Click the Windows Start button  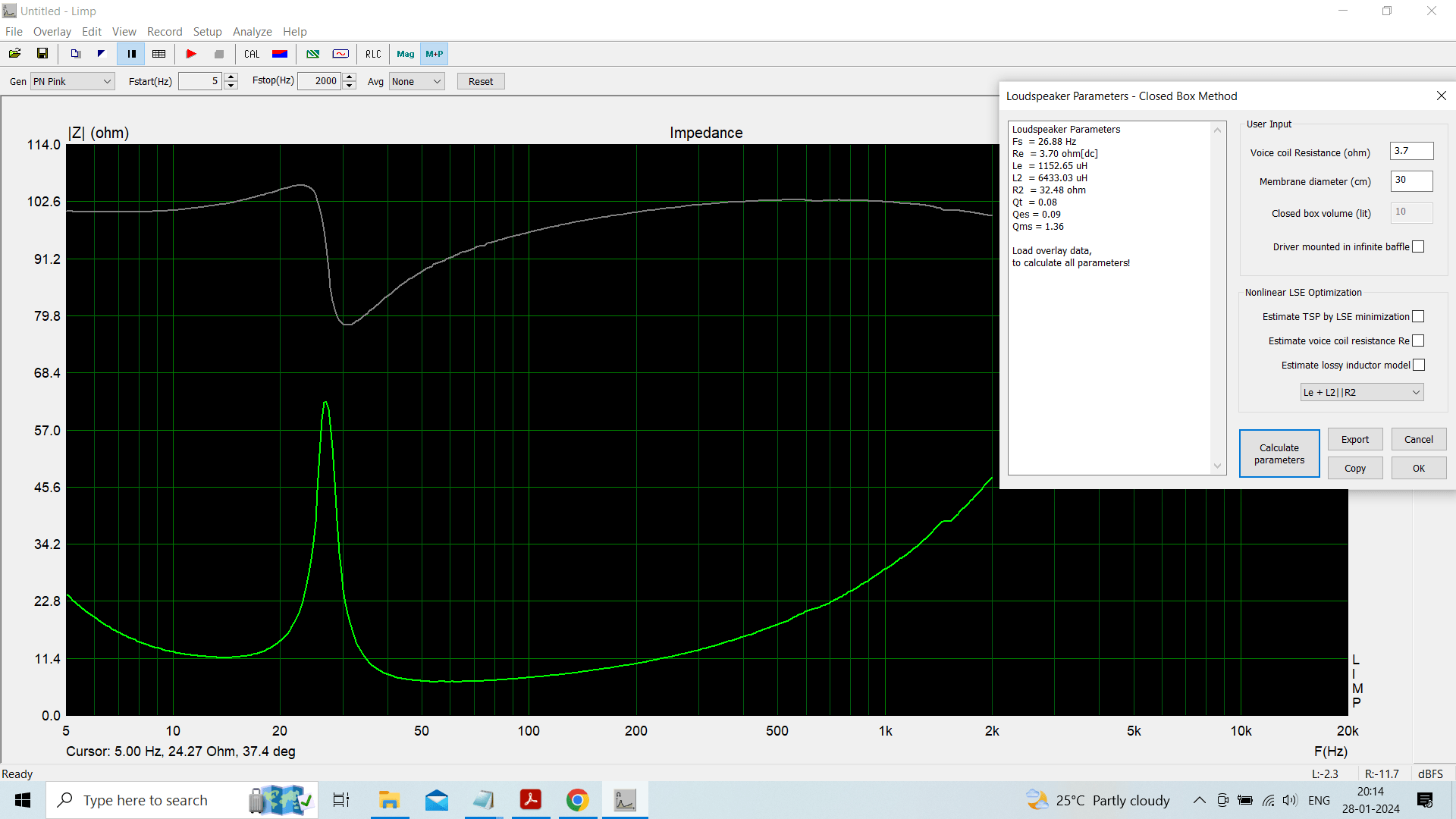pyautogui.click(x=23, y=800)
